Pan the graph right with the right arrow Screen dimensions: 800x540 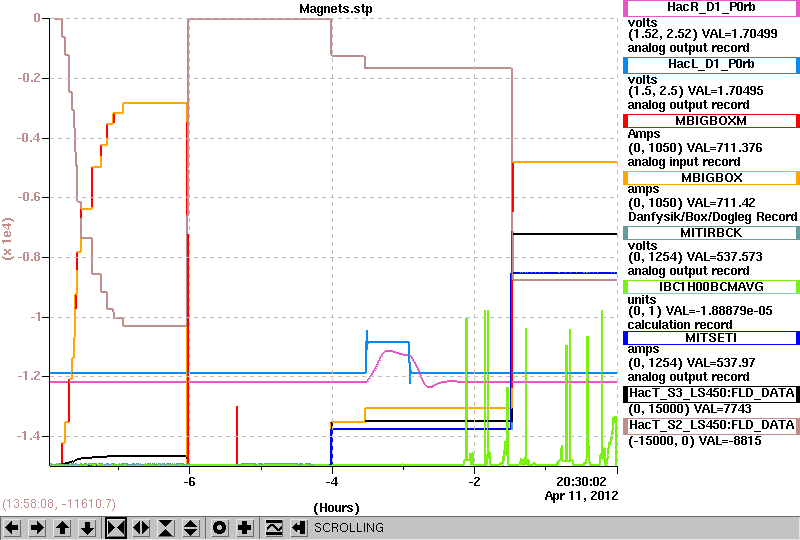[x=37, y=528]
